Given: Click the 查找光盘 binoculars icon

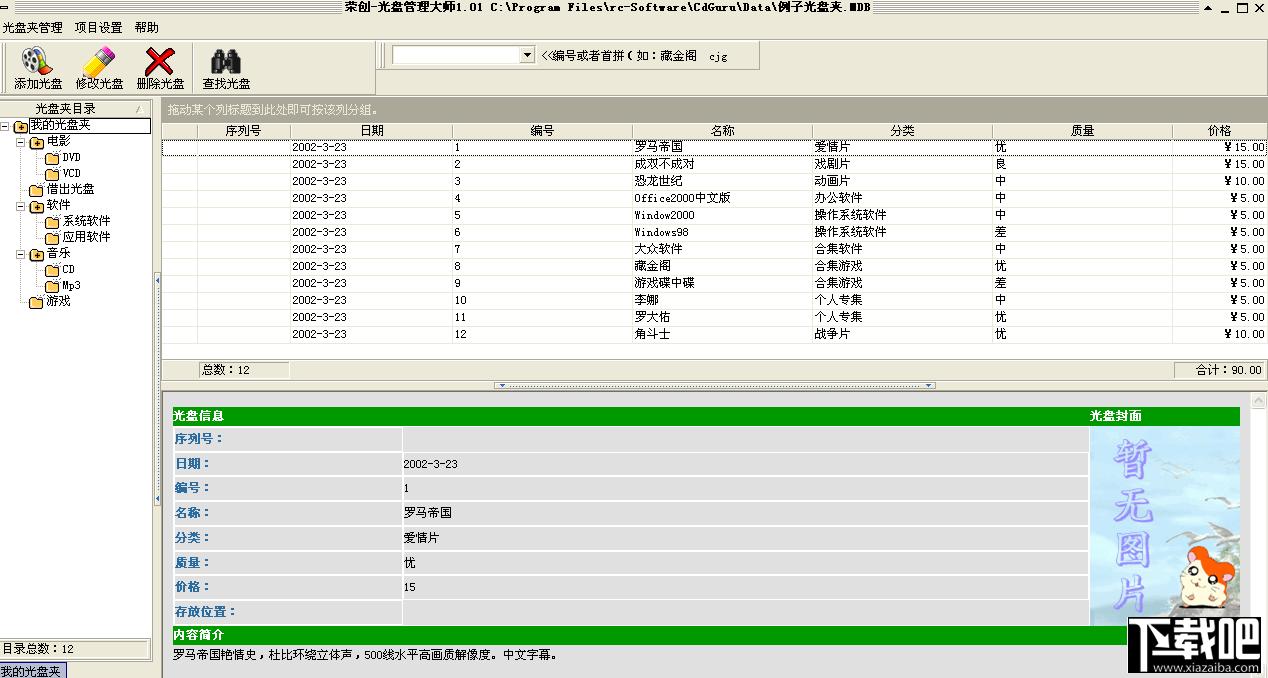Looking at the screenshot, I should (x=225, y=61).
